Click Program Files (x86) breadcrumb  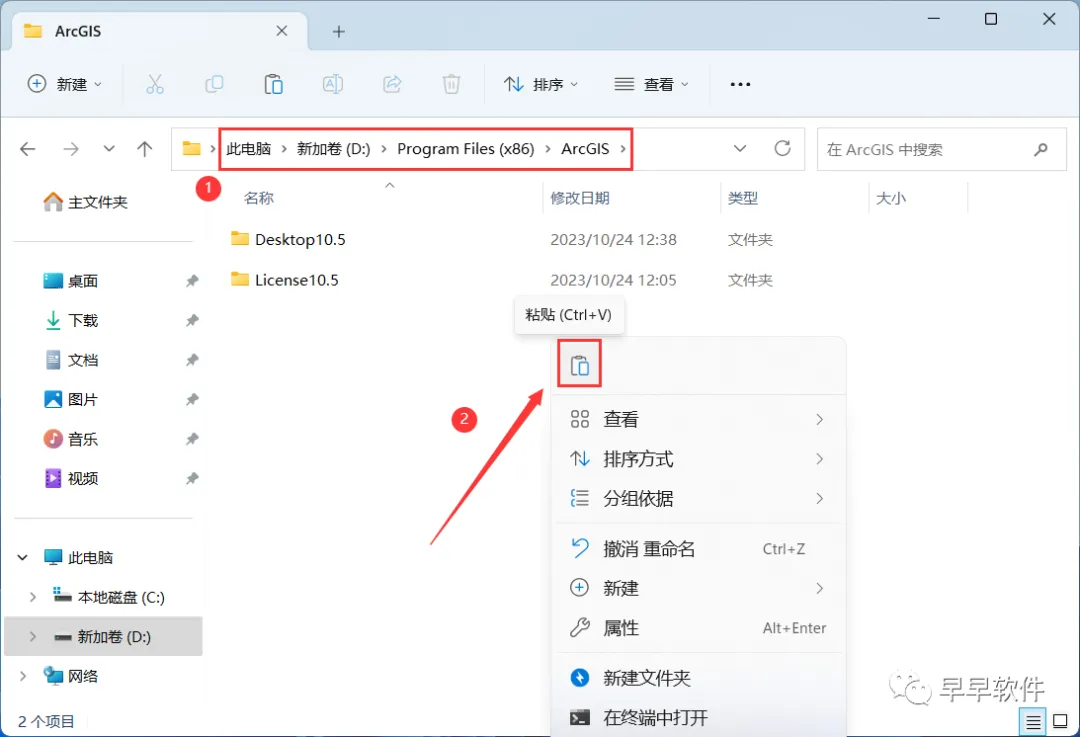click(466, 149)
